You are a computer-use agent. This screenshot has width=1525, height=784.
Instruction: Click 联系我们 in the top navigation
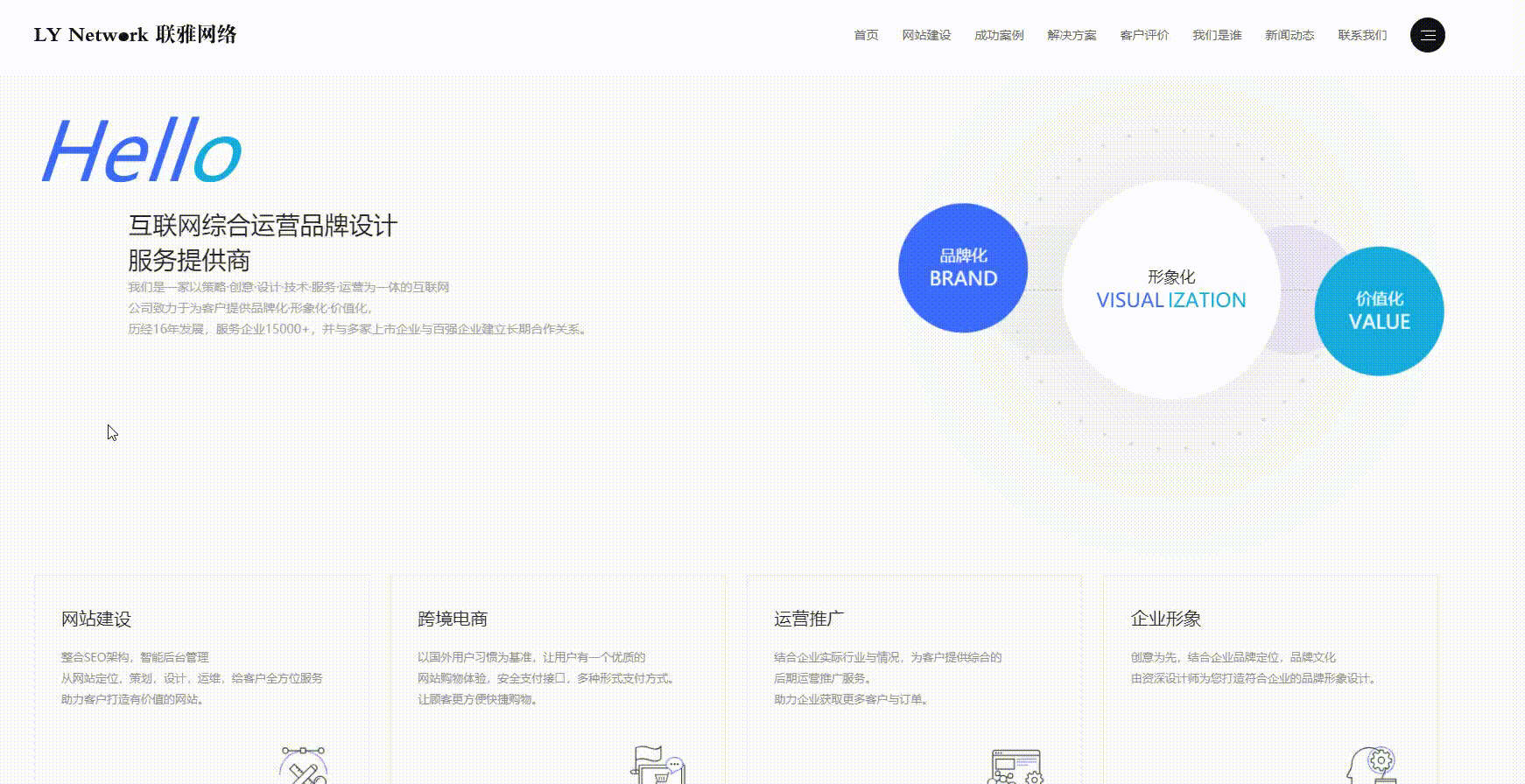(x=1362, y=35)
